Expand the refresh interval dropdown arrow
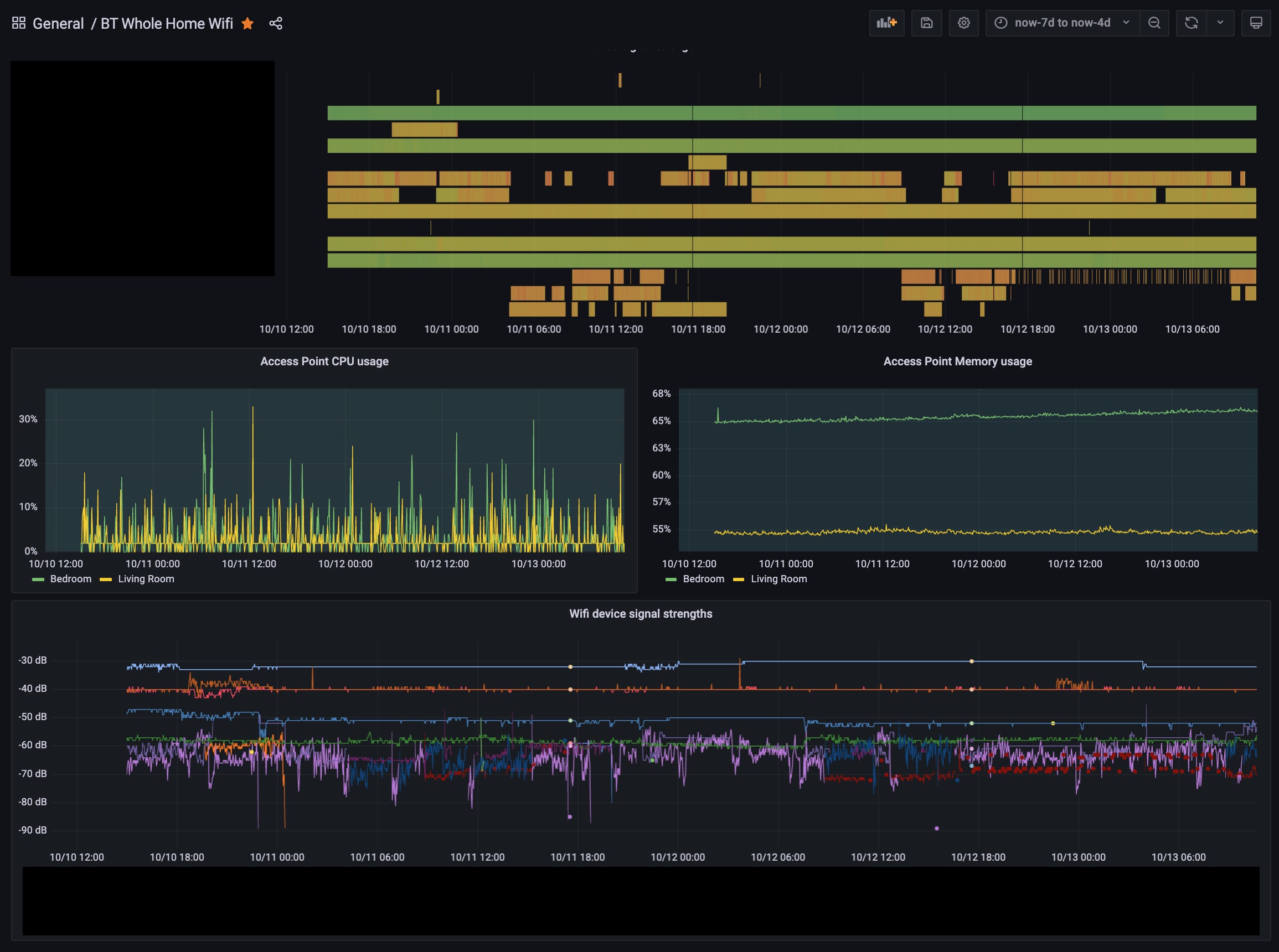Viewport: 1279px width, 952px height. point(1220,23)
